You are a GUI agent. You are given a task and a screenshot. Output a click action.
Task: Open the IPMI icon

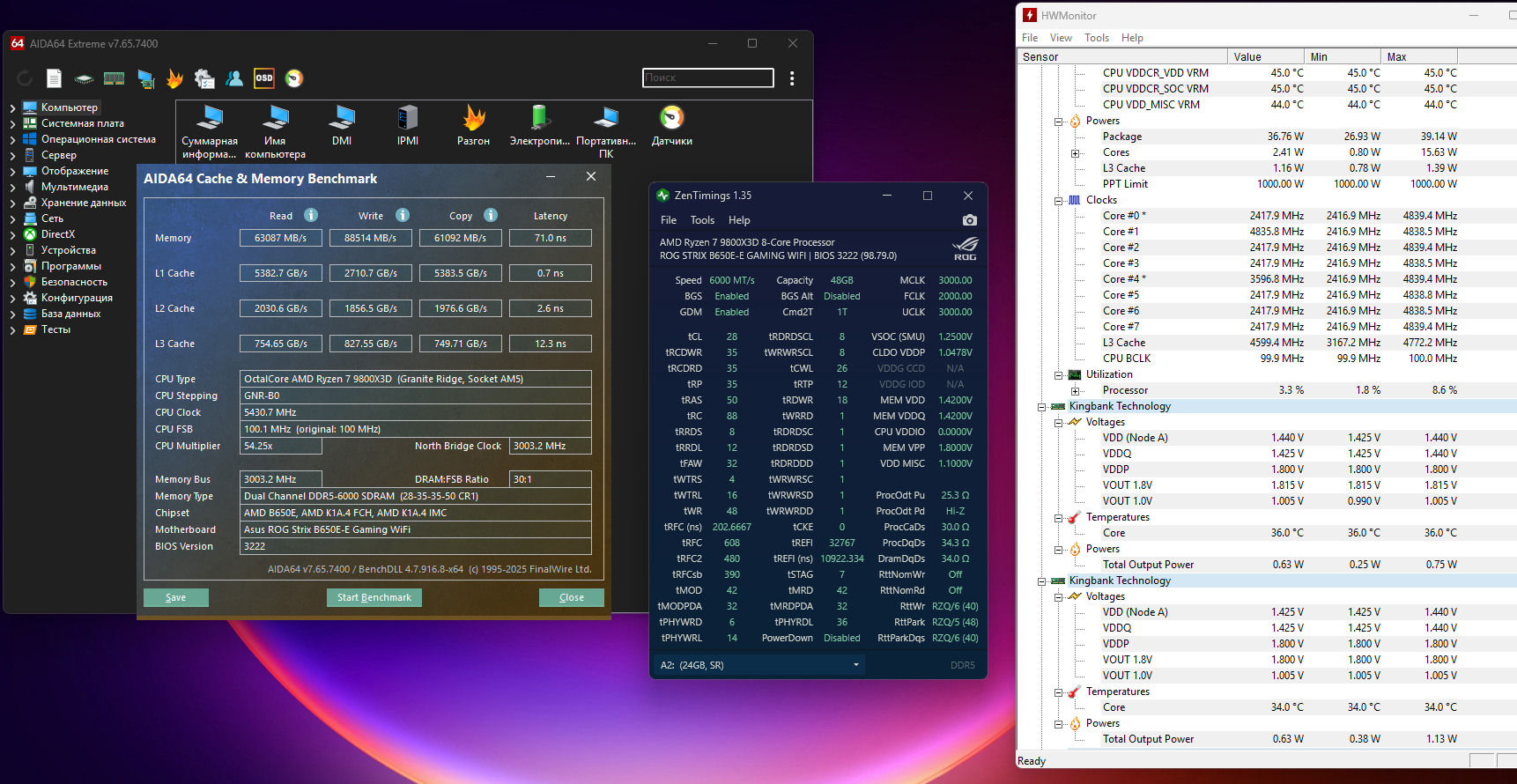coord(408,126)
